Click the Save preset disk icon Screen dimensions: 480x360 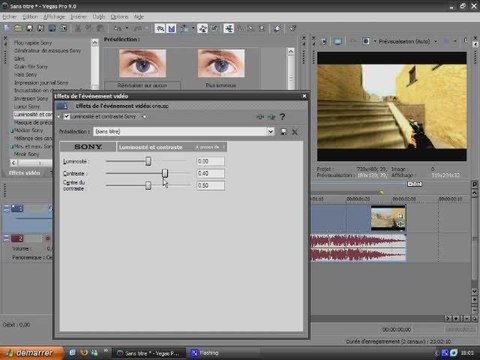click(284, 132)
